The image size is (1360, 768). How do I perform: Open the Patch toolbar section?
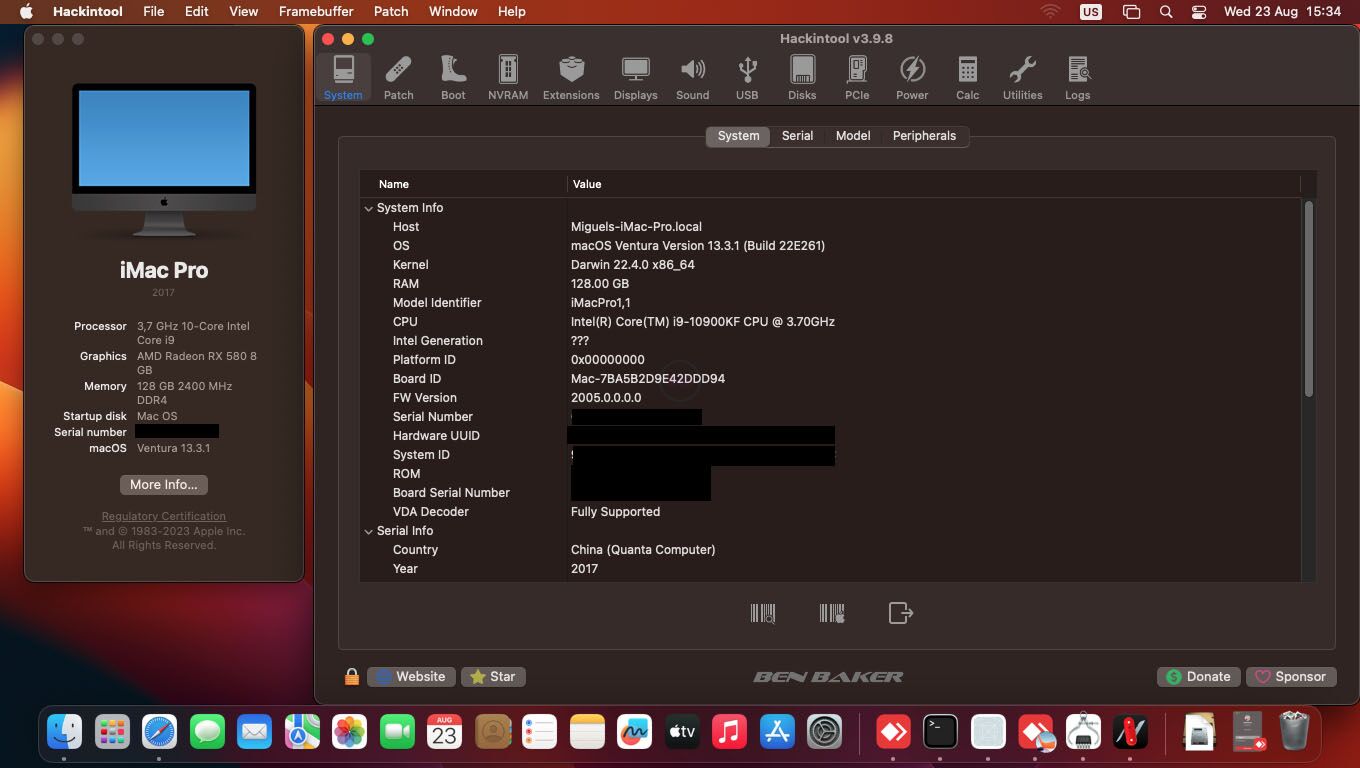398,78
